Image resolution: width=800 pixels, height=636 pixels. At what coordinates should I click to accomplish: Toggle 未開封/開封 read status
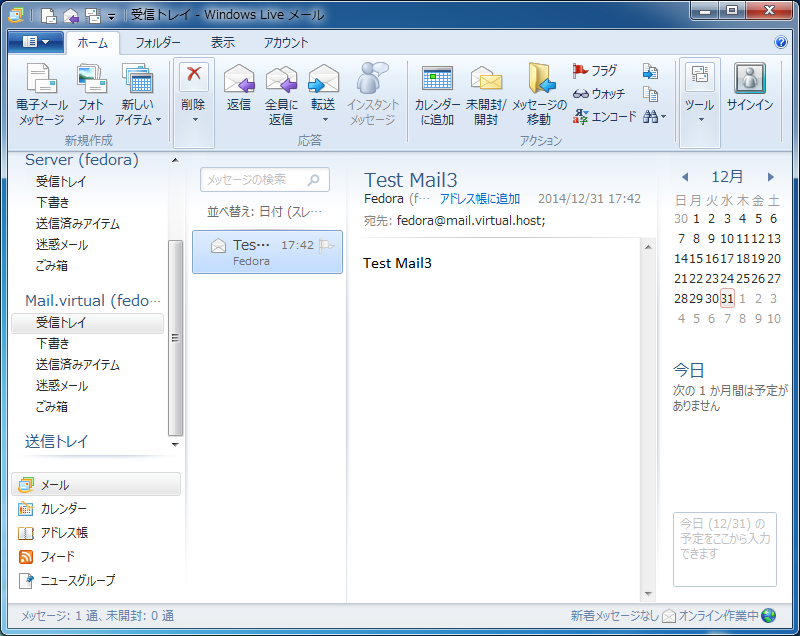point(486,95)
